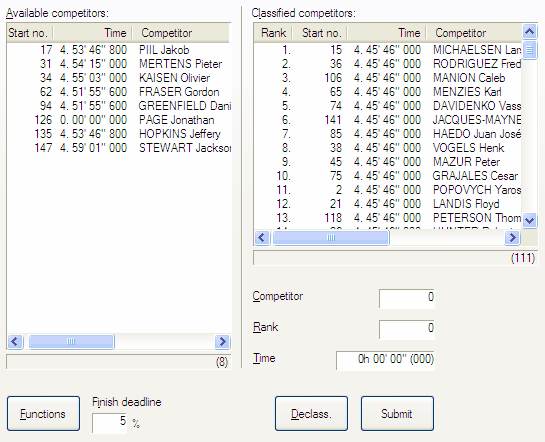Click Rank column header in classified list
Screen dimensions: 545x442
tap(273, 33)
